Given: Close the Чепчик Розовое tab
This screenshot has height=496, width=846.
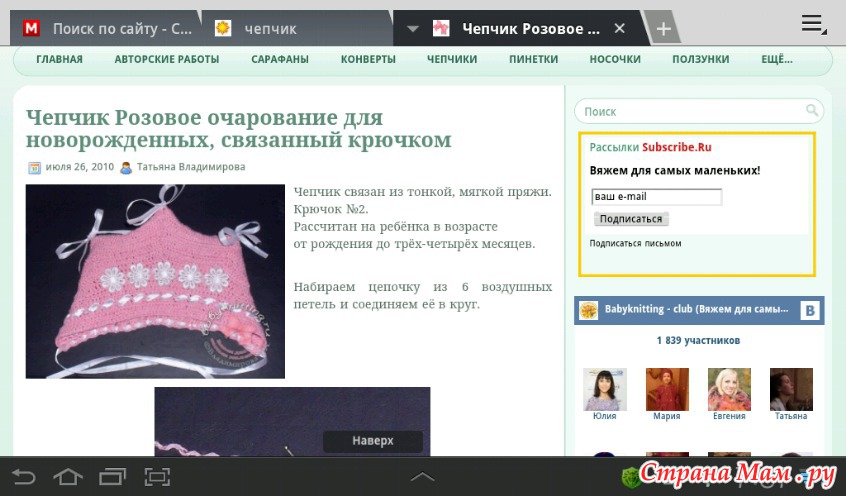Looking at the screenshot, I should (x=620, y=29).
